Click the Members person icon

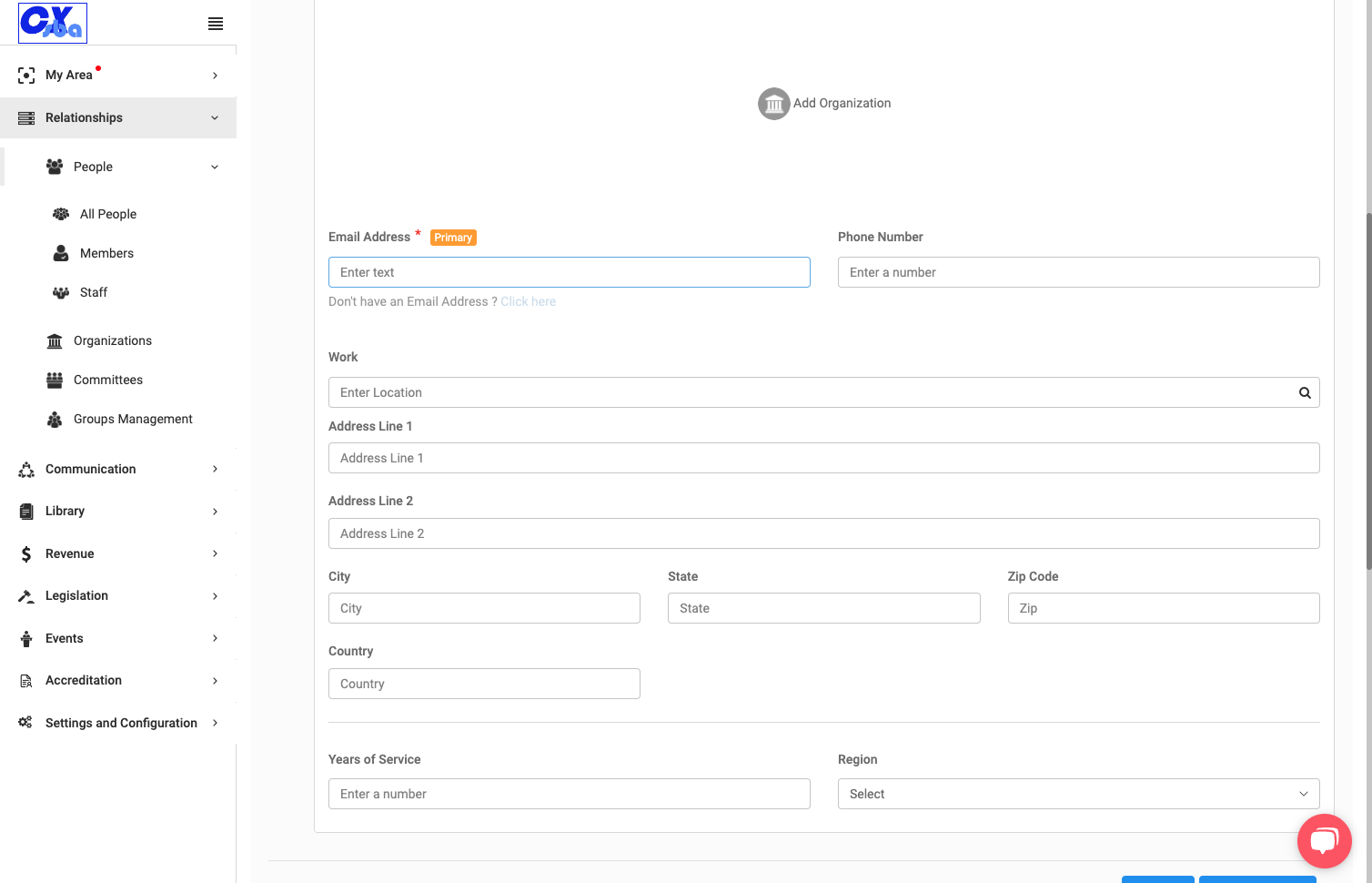tap(61, 253)
